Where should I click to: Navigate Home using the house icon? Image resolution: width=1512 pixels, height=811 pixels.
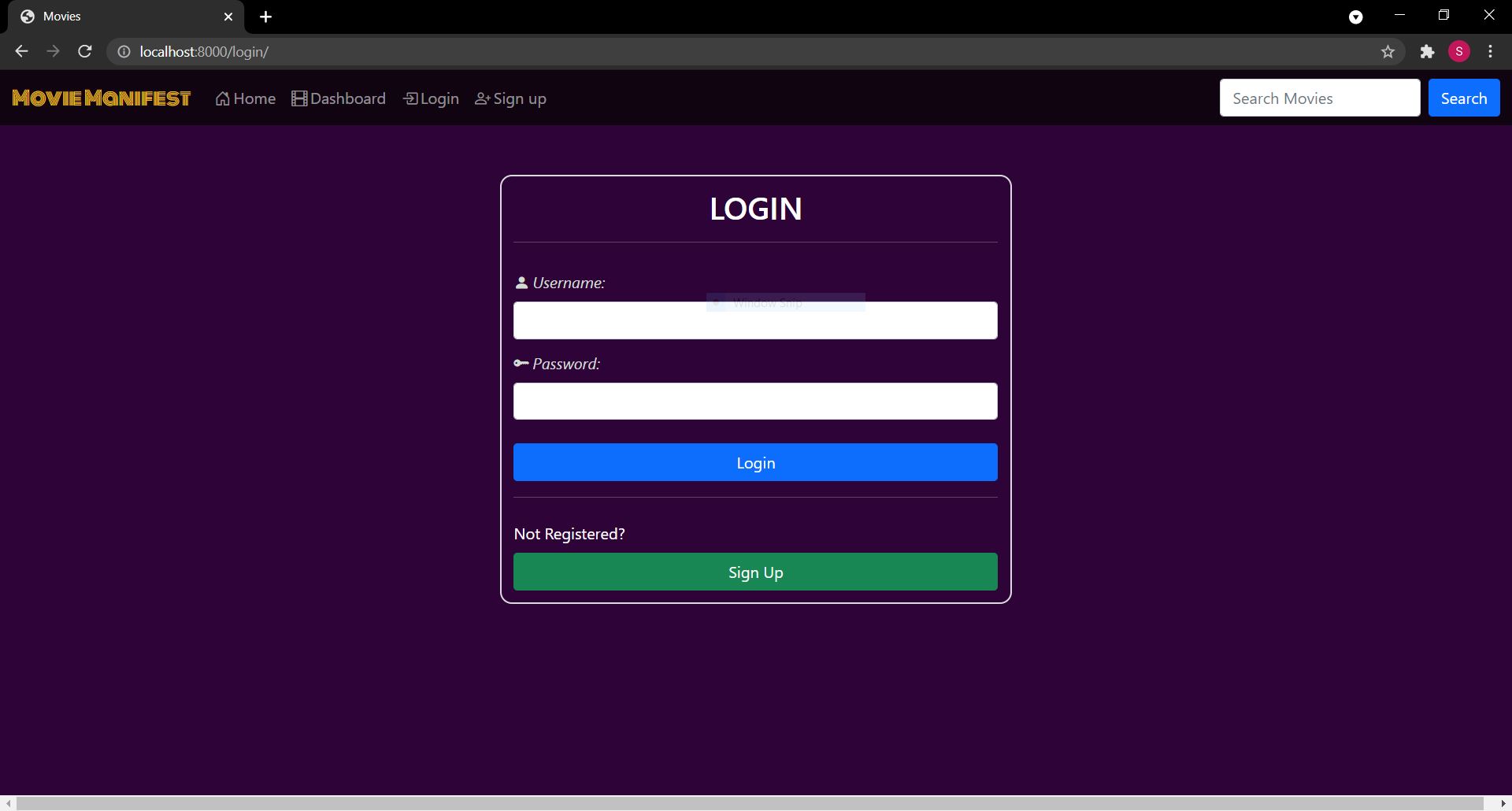click(222, 98)
